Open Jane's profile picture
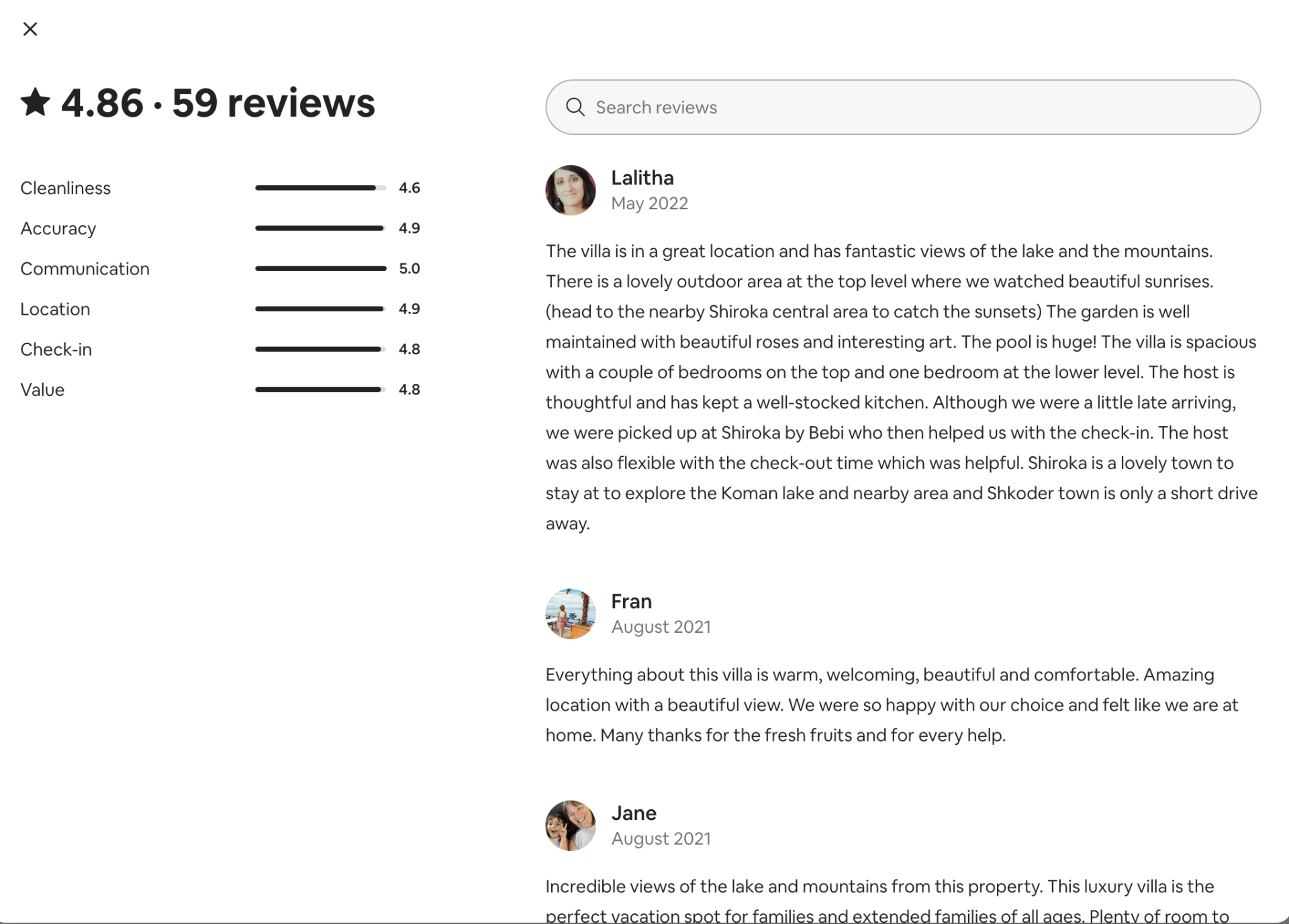Image resolution: width=1289 pixels, height=924 pixels. [x=571, y=825]
